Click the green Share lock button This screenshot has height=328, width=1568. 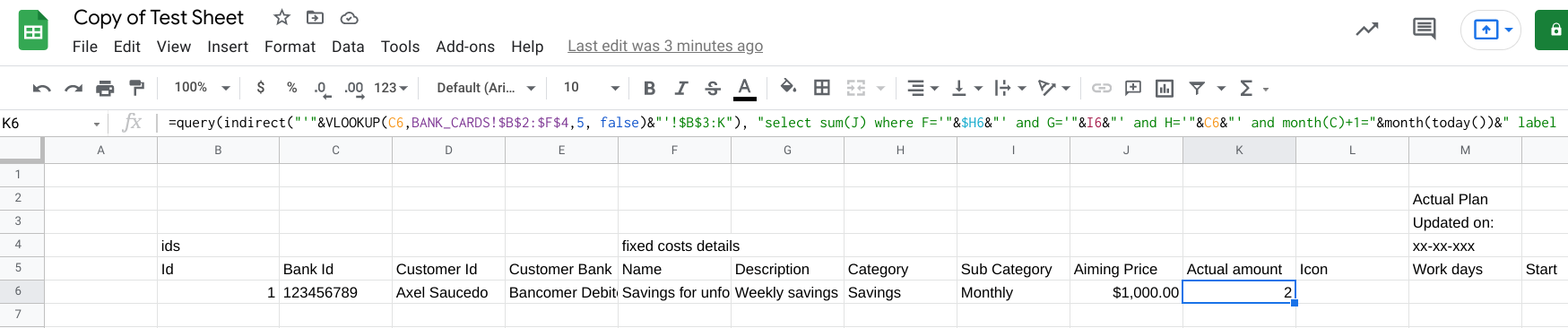[1551, 30]
